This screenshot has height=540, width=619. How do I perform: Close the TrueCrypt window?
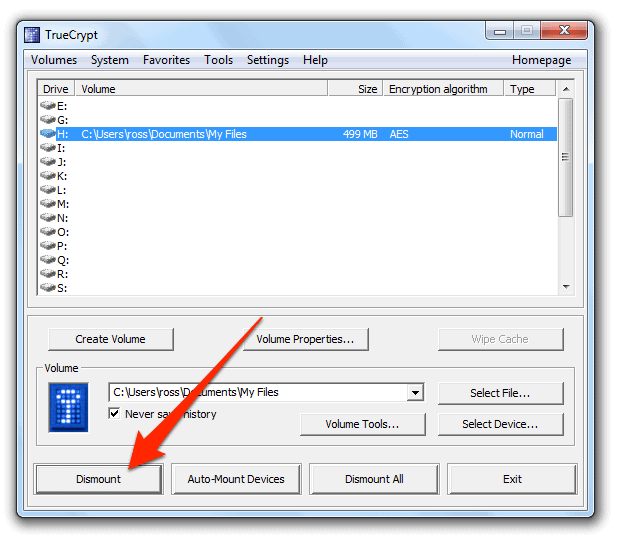(565, 31)
